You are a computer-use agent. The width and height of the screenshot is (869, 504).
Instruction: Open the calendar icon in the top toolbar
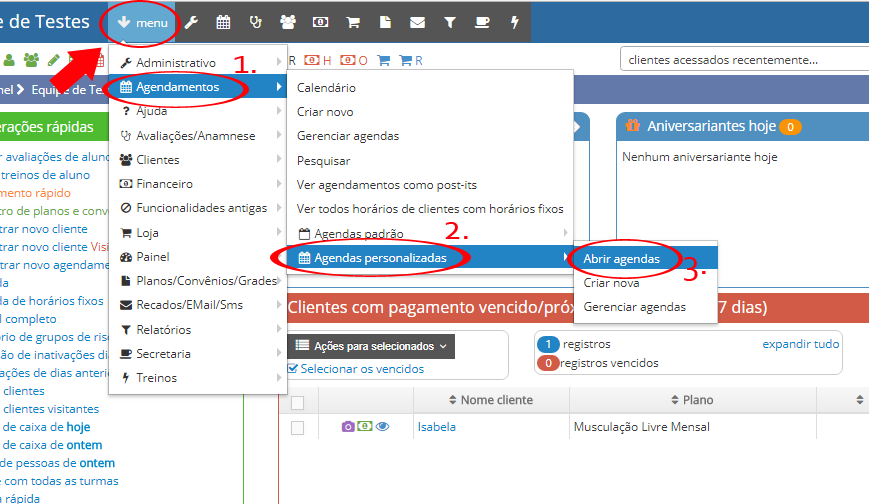[x=223, y=22]
